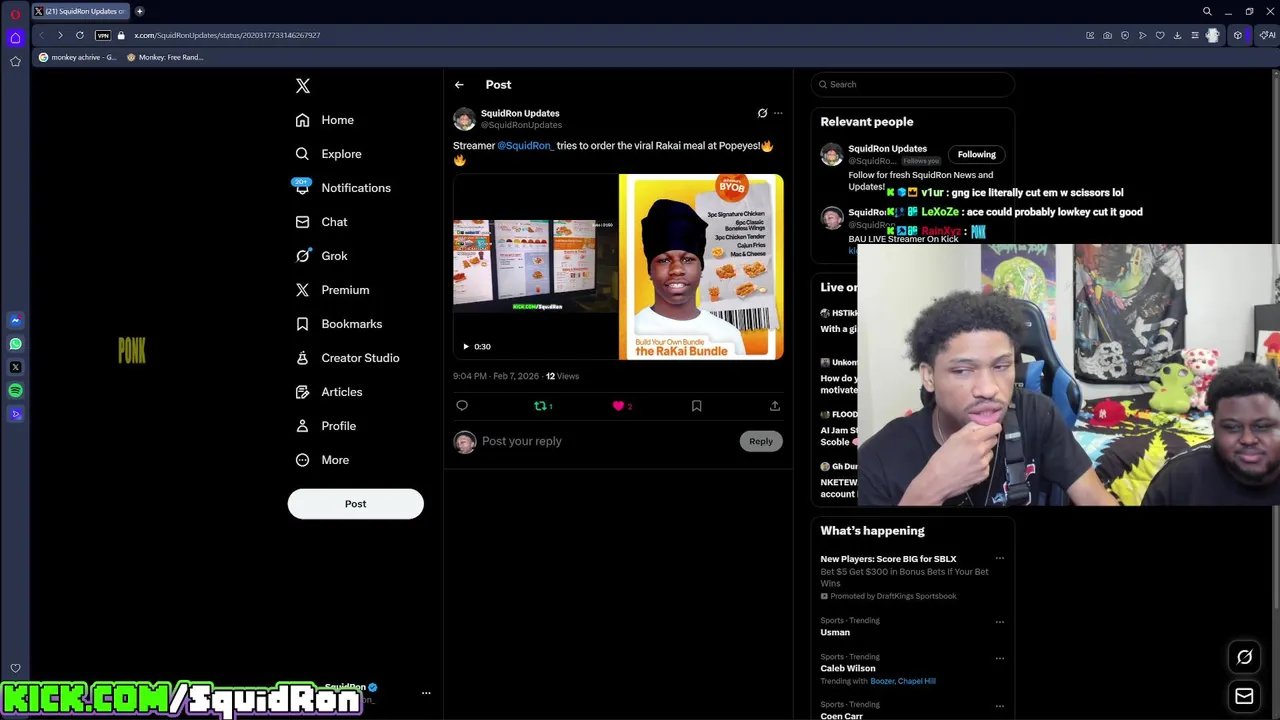Open SquidRon Updates in Relevant people
Viewport: 1280px width, 720px height.
(887, 149)
